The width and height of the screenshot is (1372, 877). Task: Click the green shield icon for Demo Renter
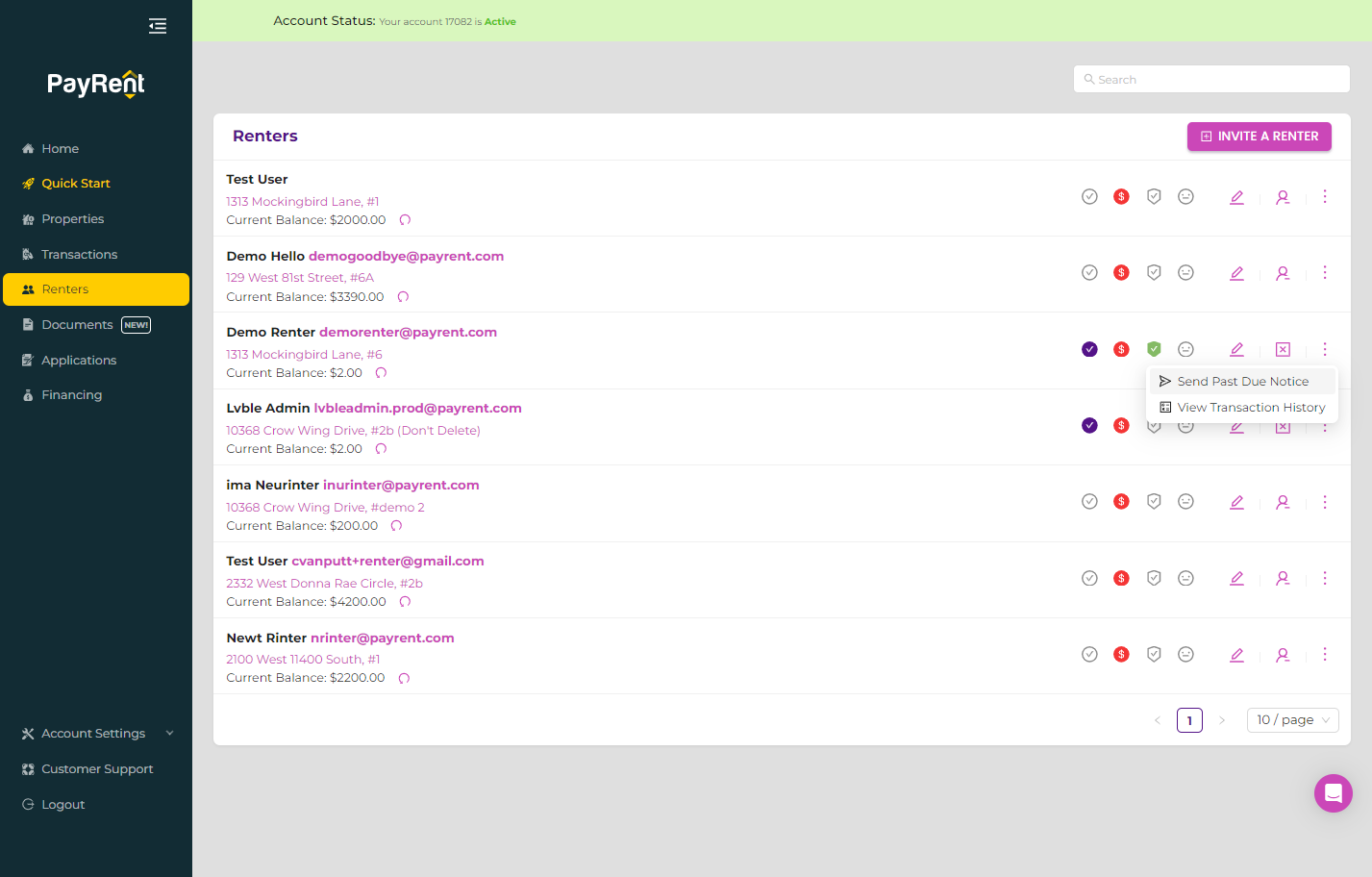coord(1154,349)
